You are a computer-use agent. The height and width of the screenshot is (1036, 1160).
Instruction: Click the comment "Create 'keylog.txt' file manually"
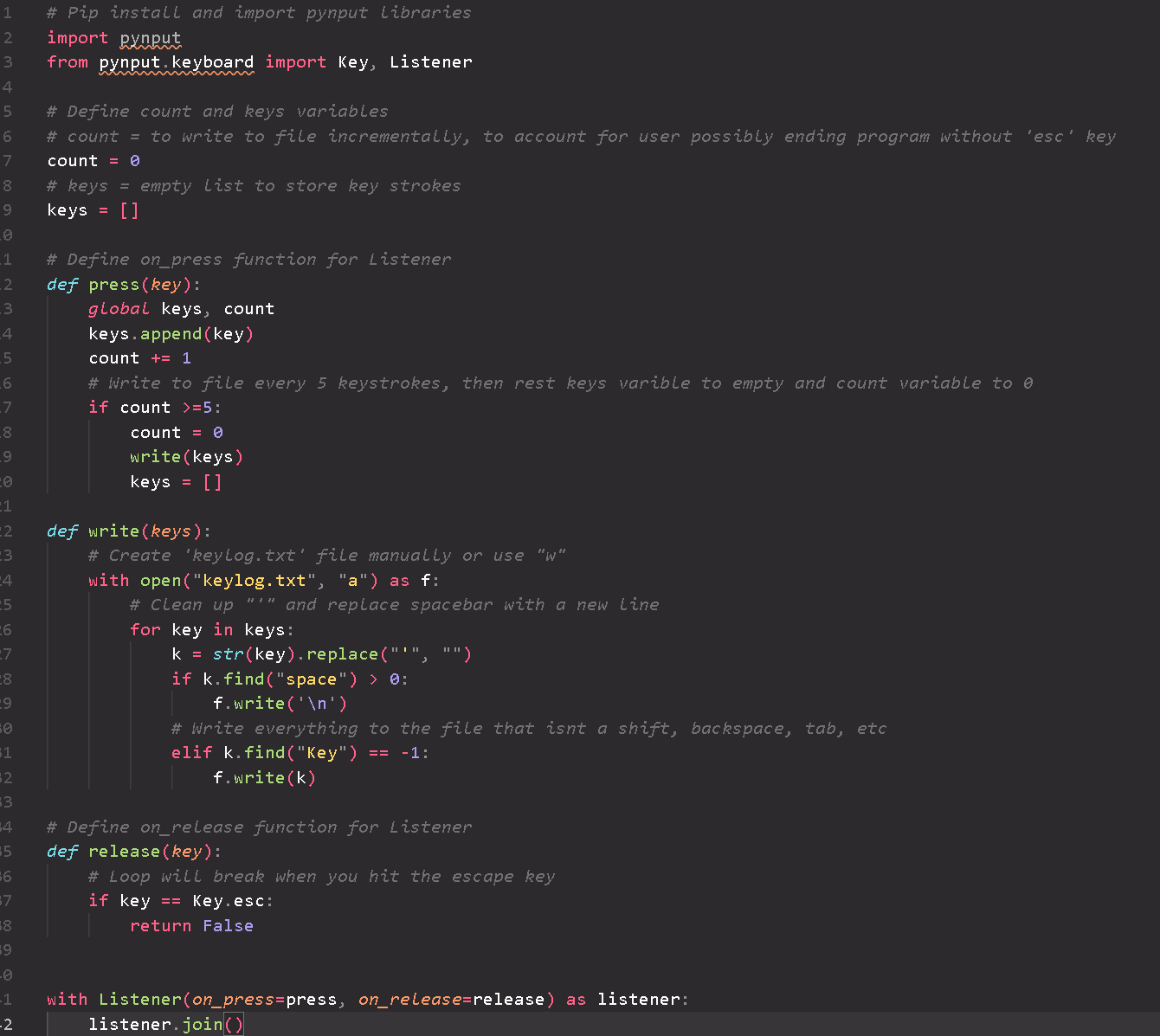(326, 556)
